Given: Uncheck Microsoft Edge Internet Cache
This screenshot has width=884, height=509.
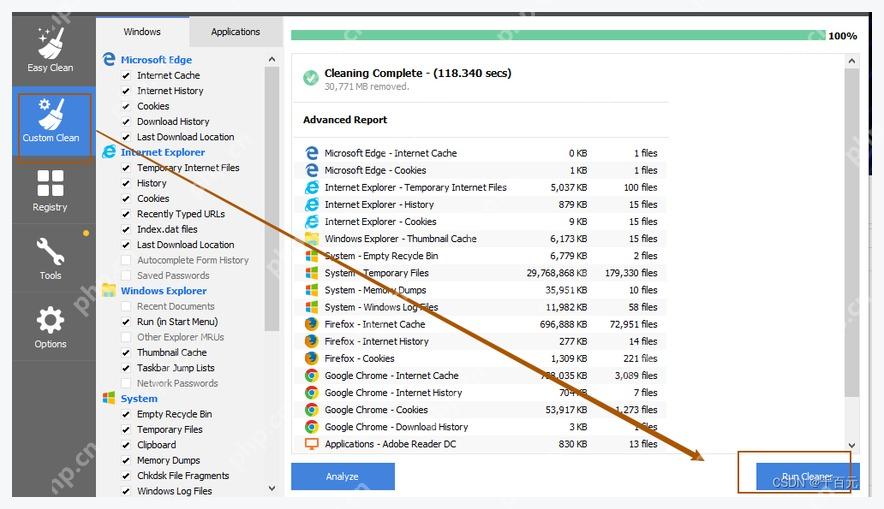Looking at the screenshot, I should (126, 75).
